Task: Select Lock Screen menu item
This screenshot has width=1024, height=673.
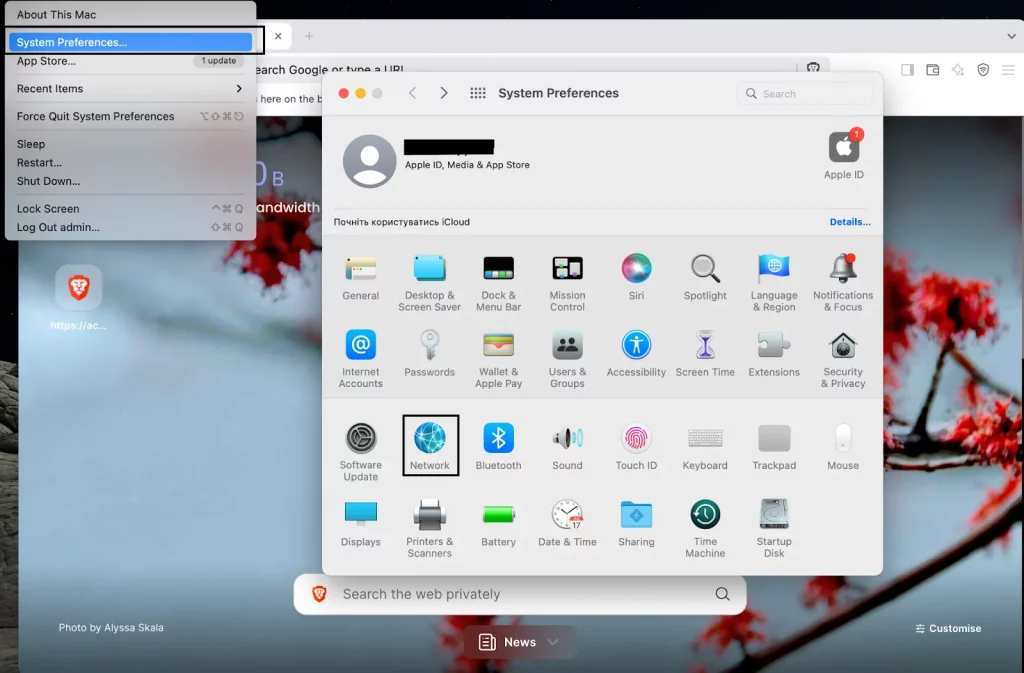Action: [x=131, y=209]
